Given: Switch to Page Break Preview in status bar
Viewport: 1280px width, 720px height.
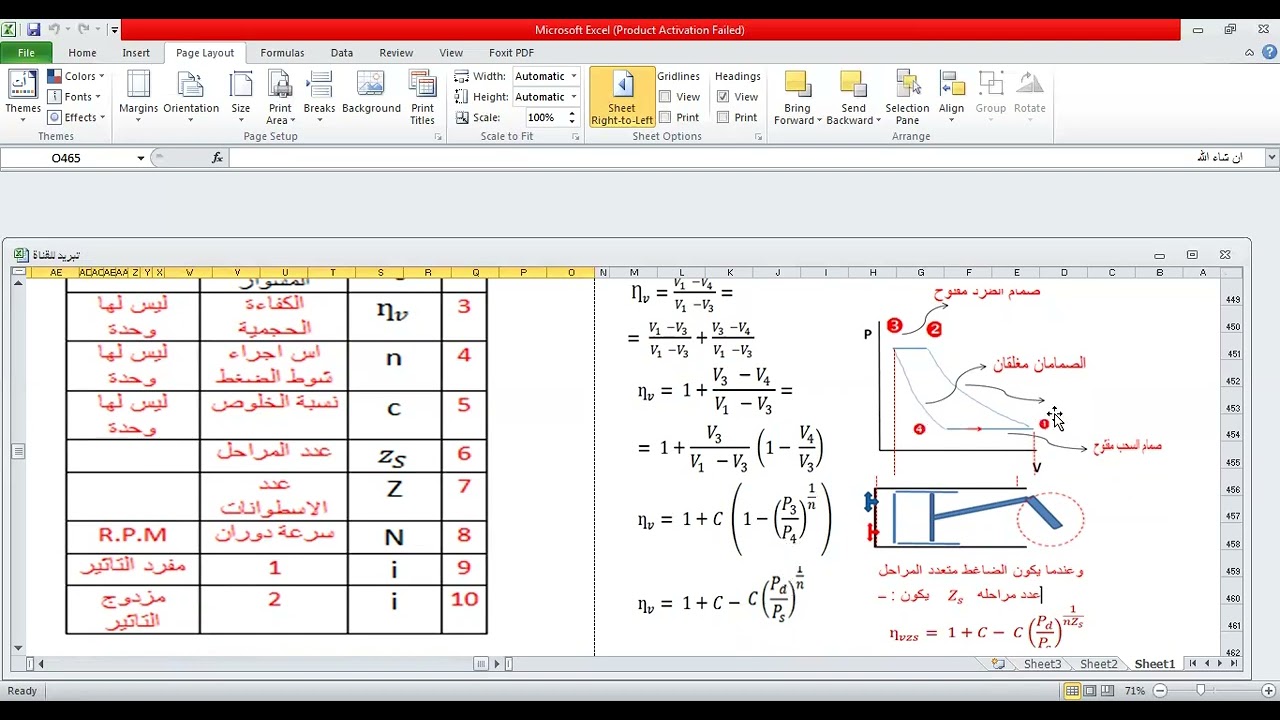Looking at the screenshot, I should click(x=1108, y=691).
